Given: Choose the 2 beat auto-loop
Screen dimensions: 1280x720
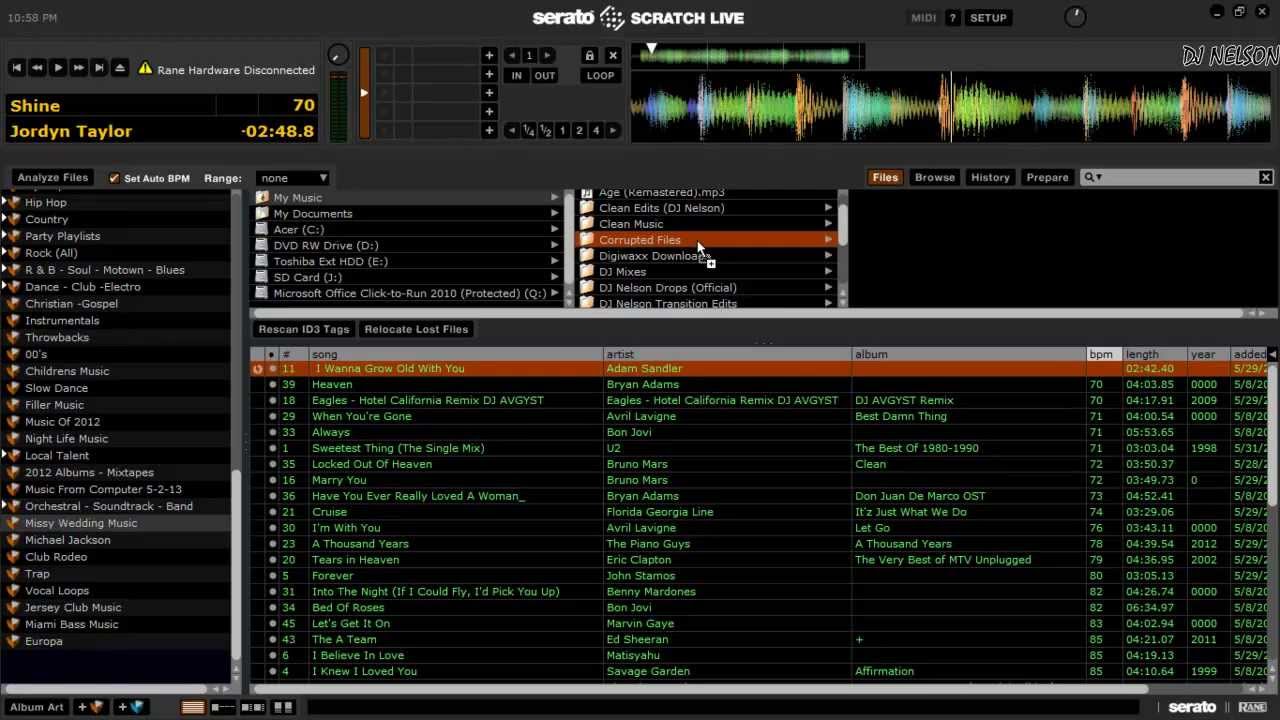Looking at the screenshot, I should [579, 131].
